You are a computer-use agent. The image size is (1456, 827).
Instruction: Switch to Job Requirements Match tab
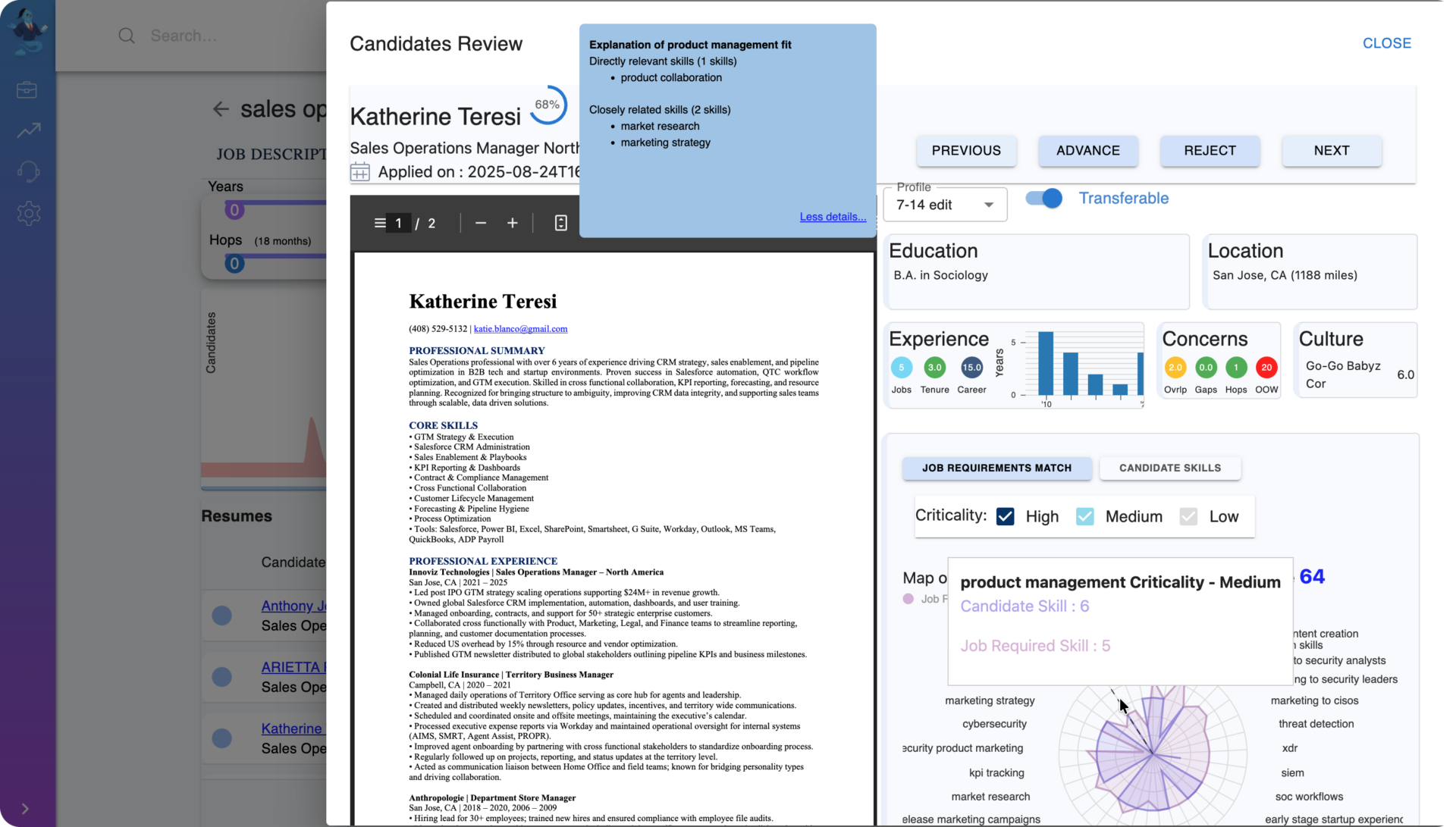996,468
